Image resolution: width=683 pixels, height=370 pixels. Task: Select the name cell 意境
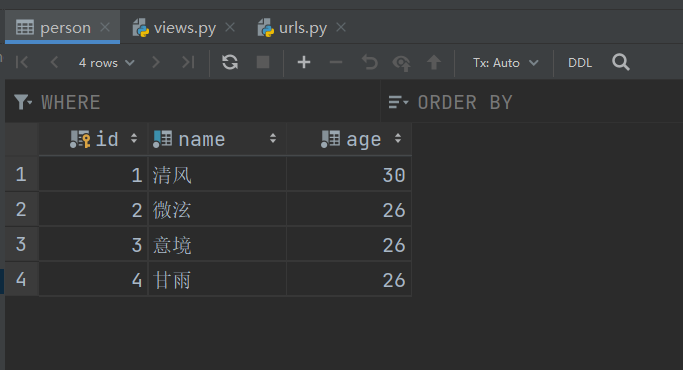(x=217, y=244)
